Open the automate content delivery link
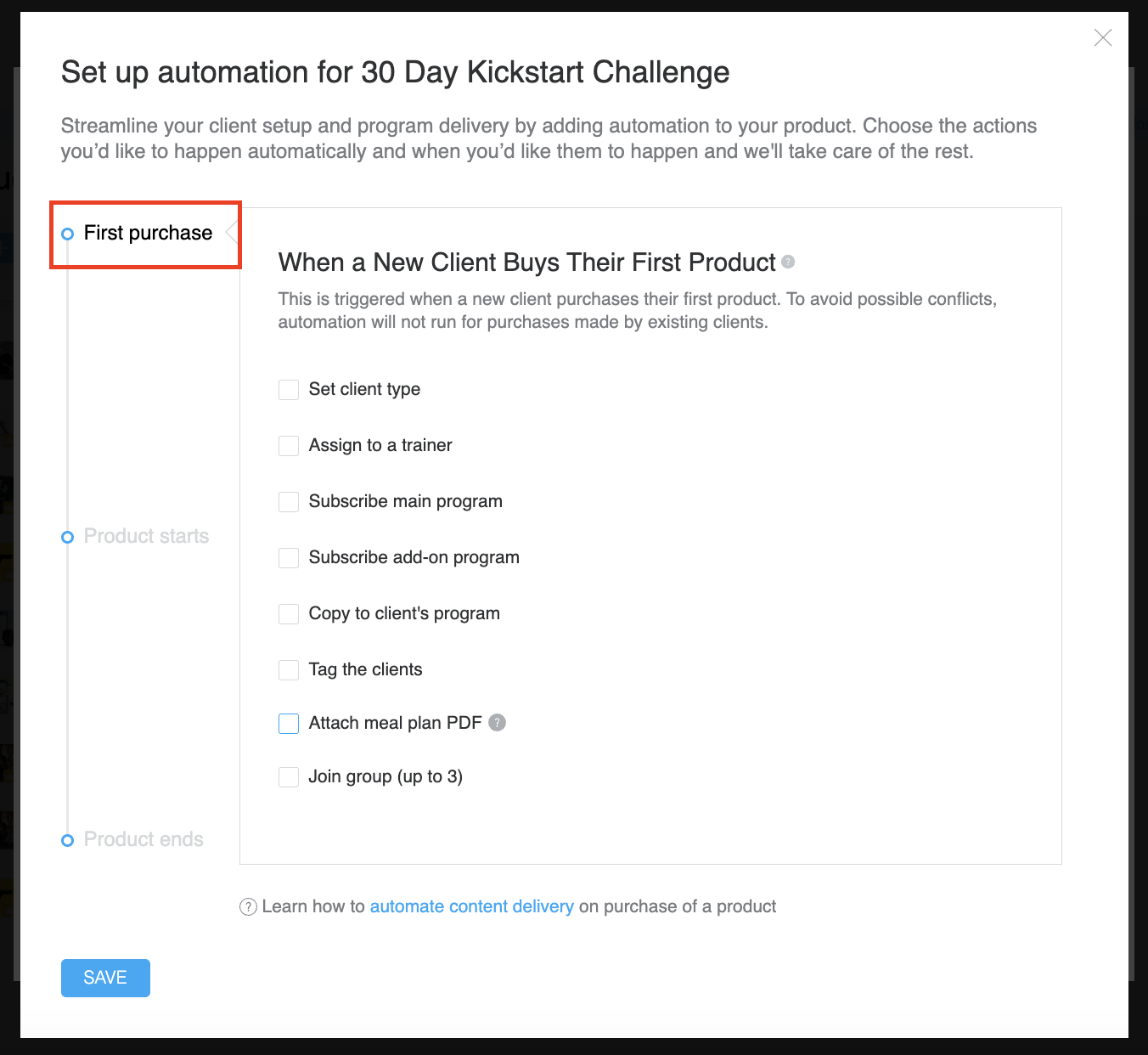The image size is (1148, 1055). point(471,906)
